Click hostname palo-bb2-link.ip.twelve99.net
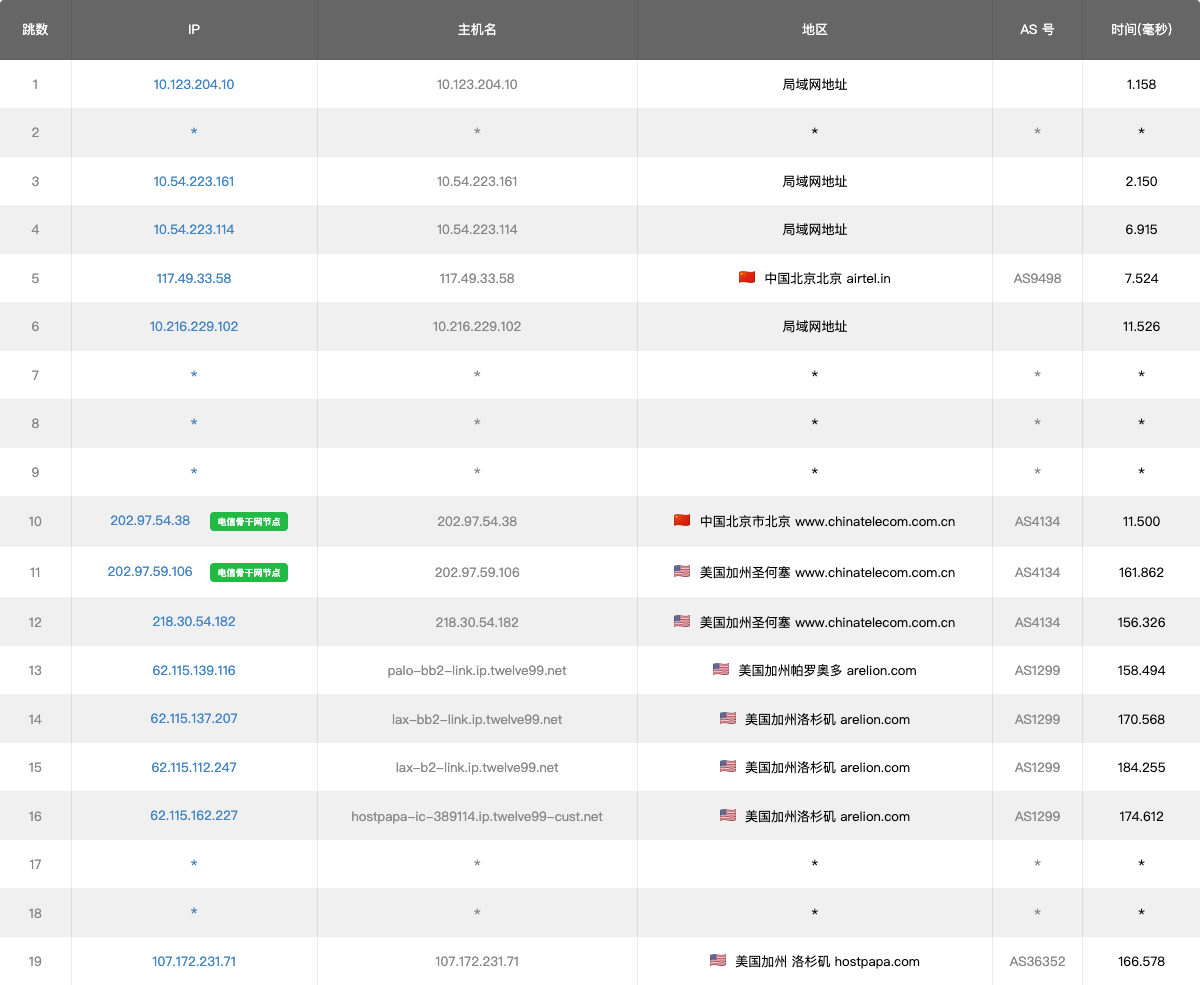The image size is (1200, 985). [x=477, y=670]
